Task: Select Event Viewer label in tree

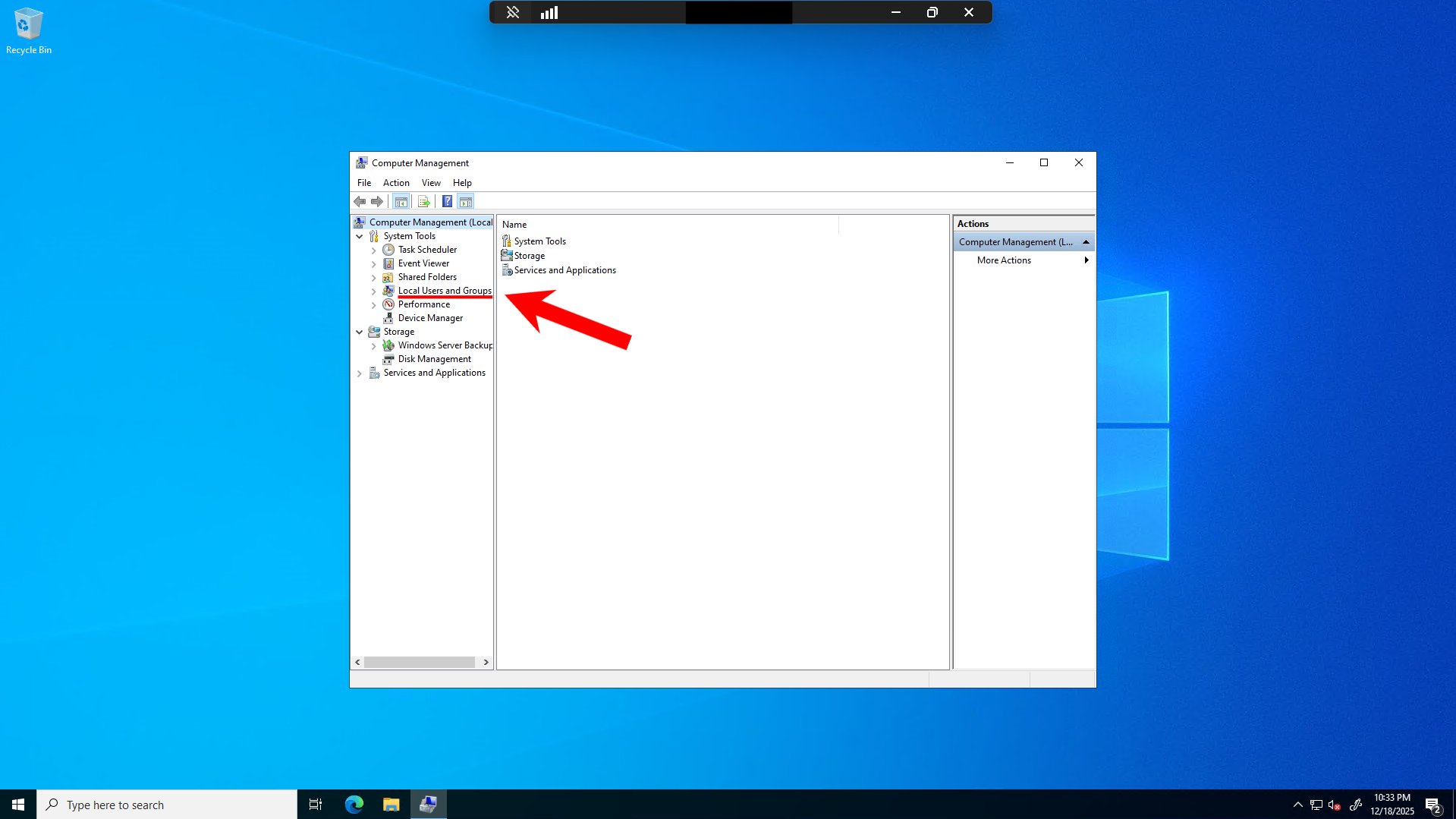Action: point(423,263)
